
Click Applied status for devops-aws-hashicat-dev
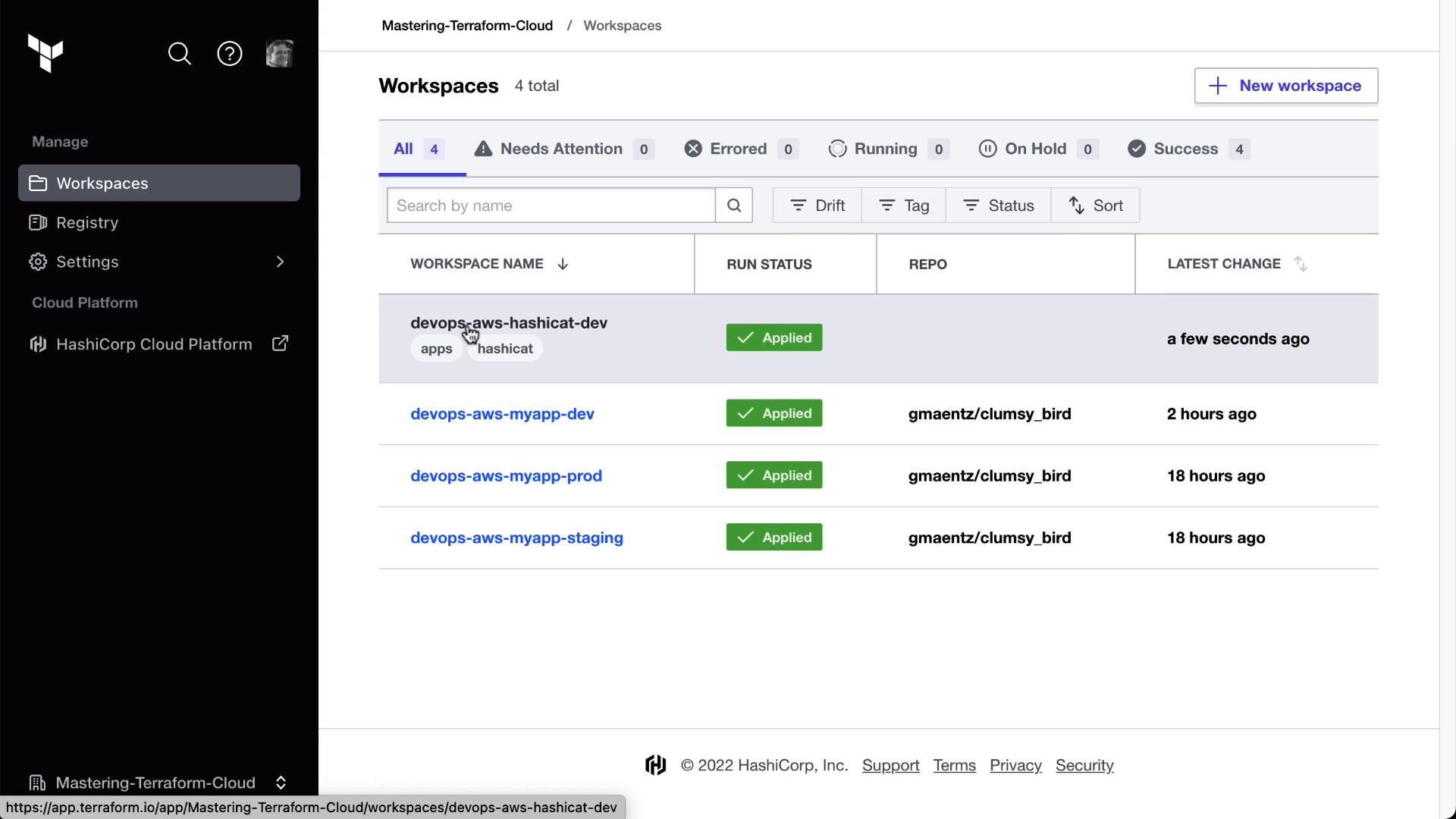[774, 337]
